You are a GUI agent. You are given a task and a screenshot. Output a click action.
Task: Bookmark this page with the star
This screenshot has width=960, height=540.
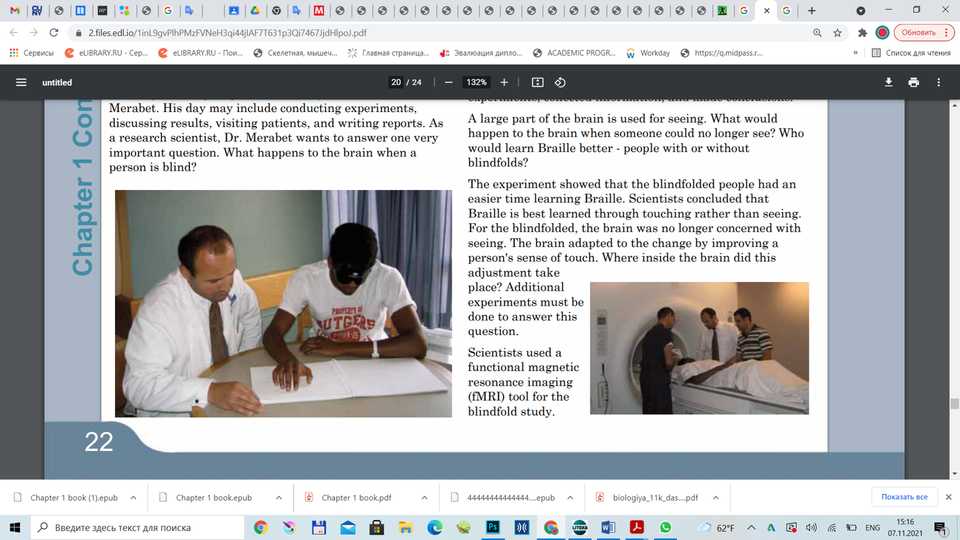tap(838, 32)
